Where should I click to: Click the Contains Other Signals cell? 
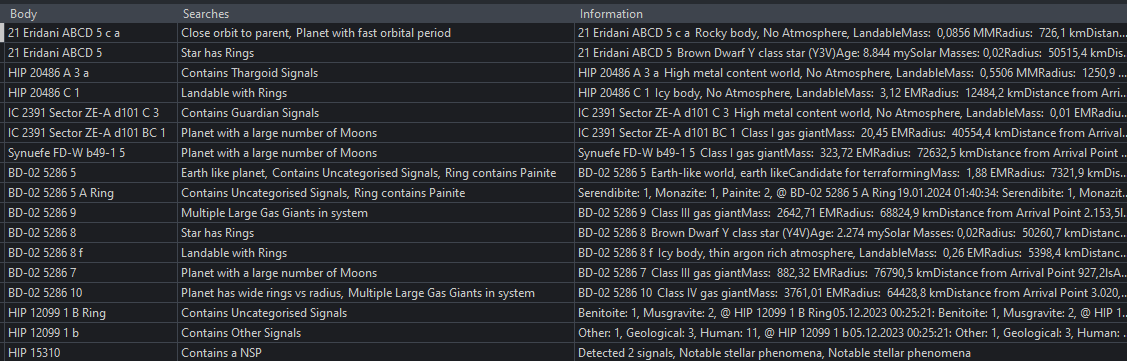[376, 334]
